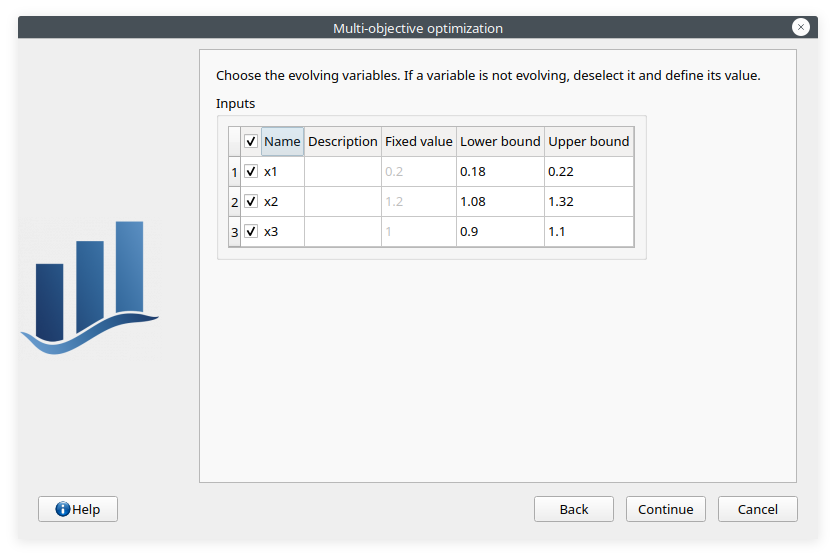The width and height of the screenshot is (836, 559).
Task: Edit the x2 upper bound 1.32 cell
Action: [x=589, y=202]
